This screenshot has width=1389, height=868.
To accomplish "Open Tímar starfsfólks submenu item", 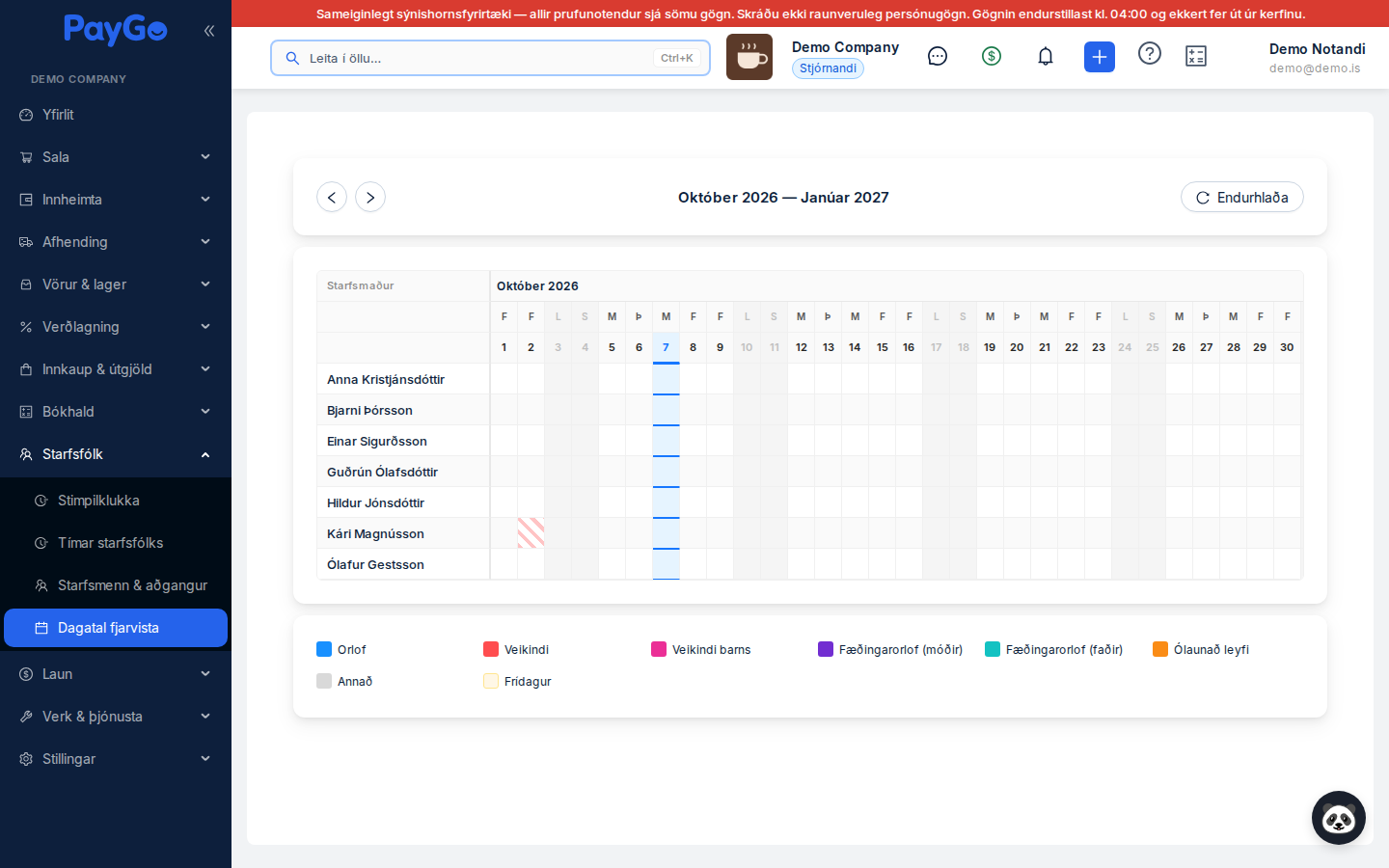I will (116, 543).
